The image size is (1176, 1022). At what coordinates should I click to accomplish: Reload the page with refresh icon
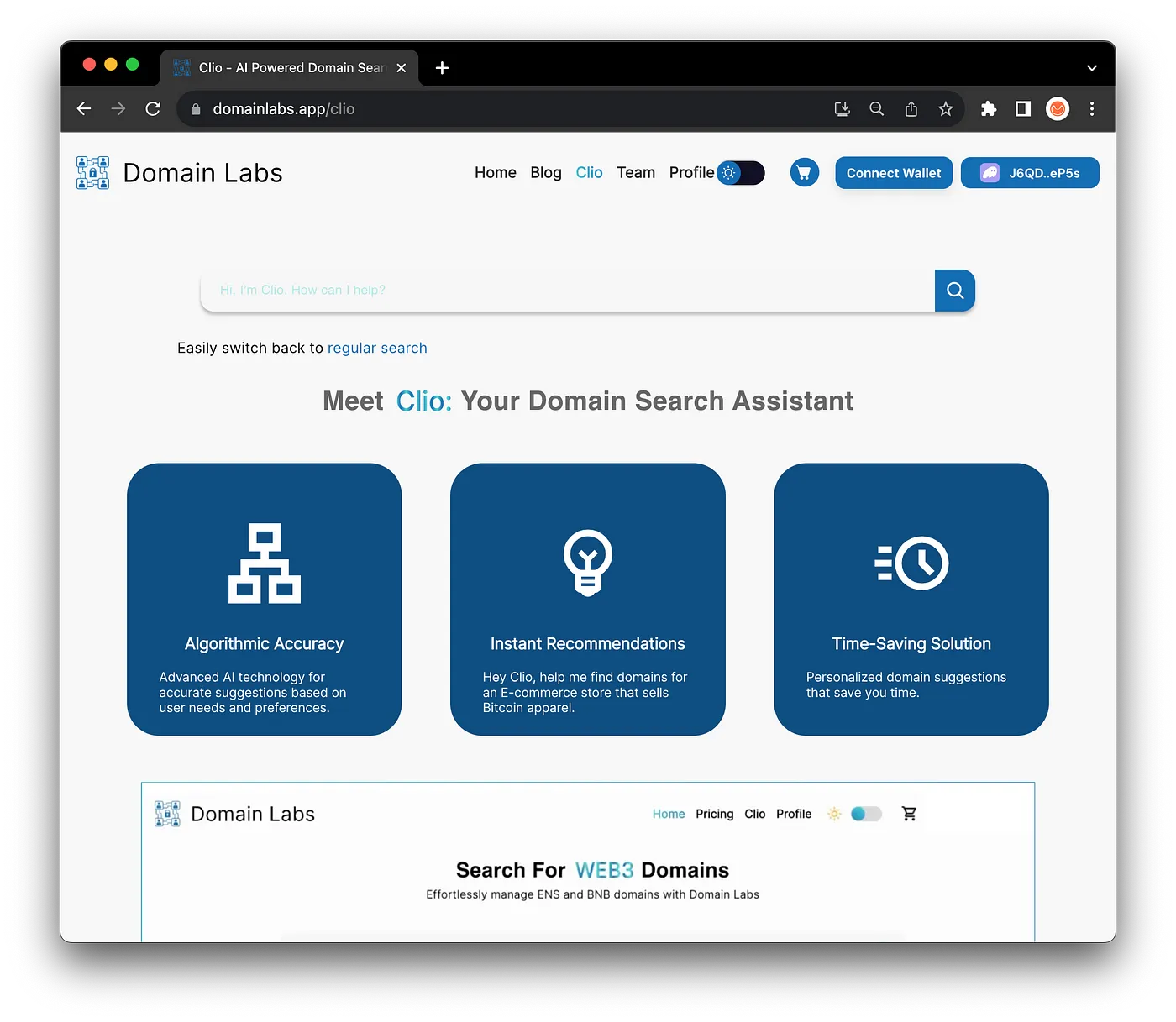pos(153,108)
